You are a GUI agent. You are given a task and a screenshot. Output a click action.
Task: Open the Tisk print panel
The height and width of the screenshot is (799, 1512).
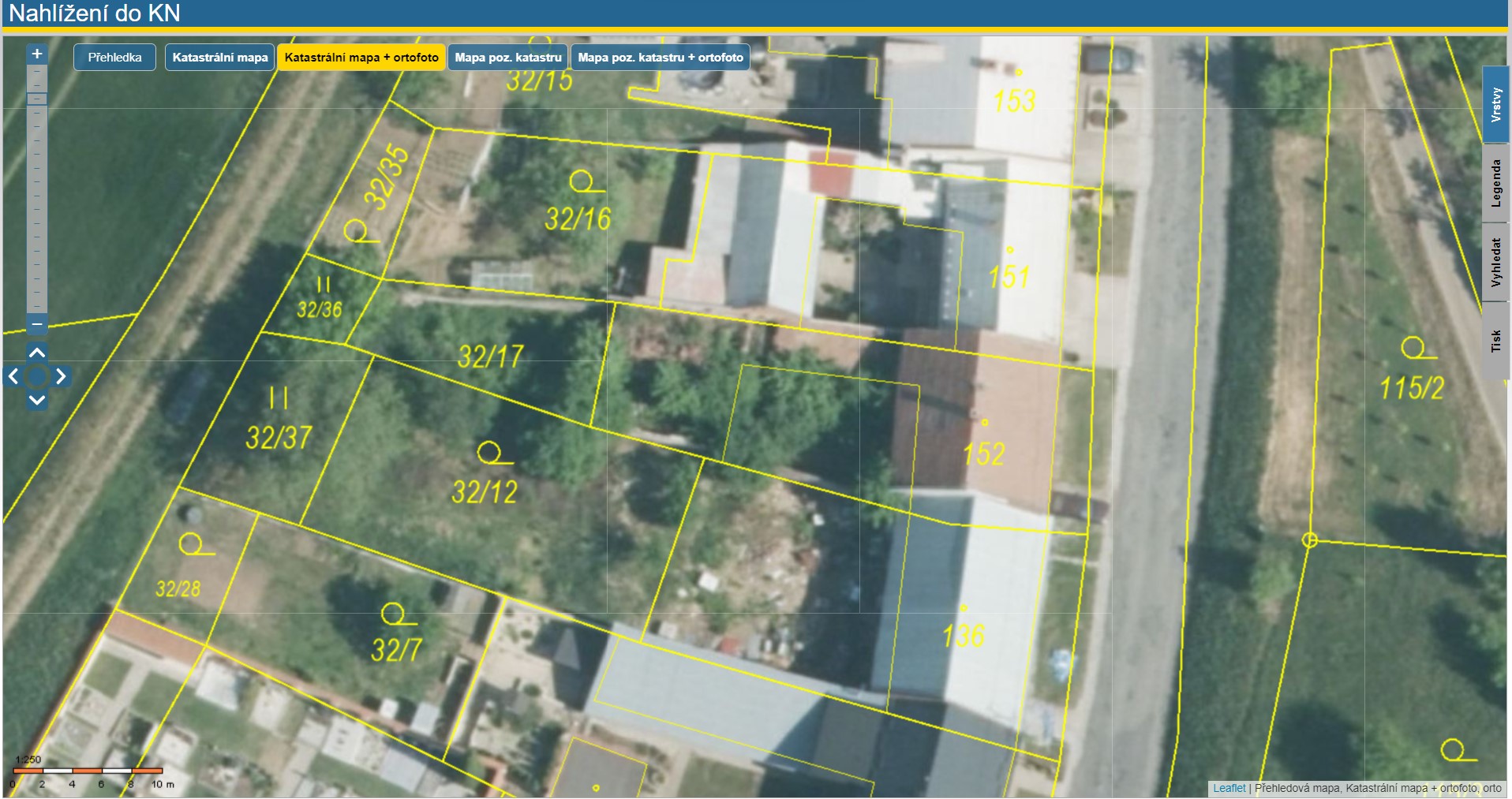(1495, 341)
